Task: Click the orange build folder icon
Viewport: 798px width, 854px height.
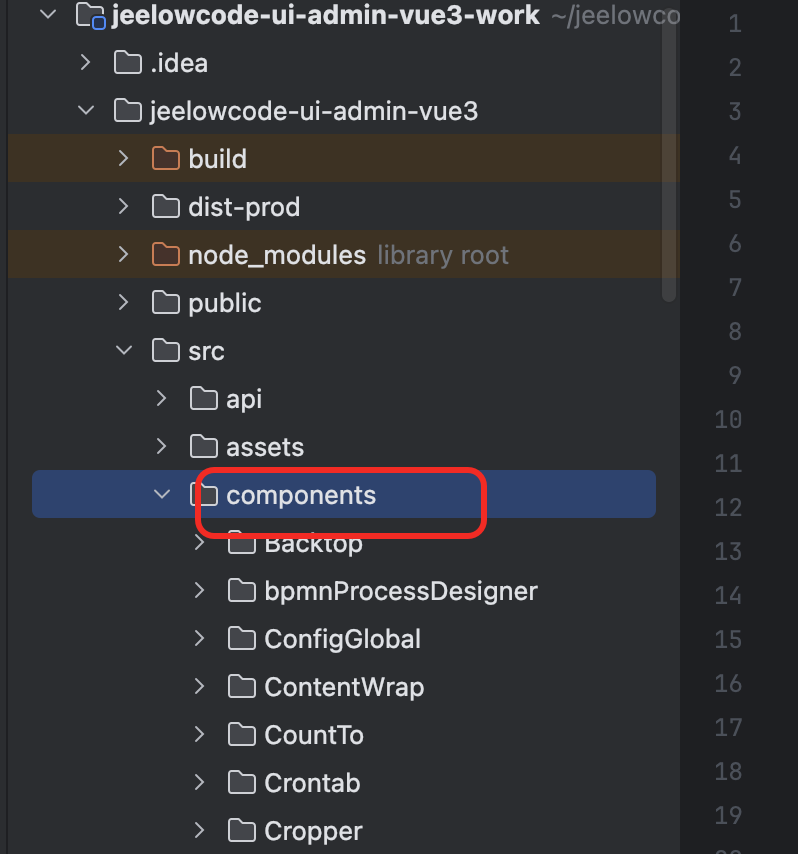Action: tap(165, 159)
